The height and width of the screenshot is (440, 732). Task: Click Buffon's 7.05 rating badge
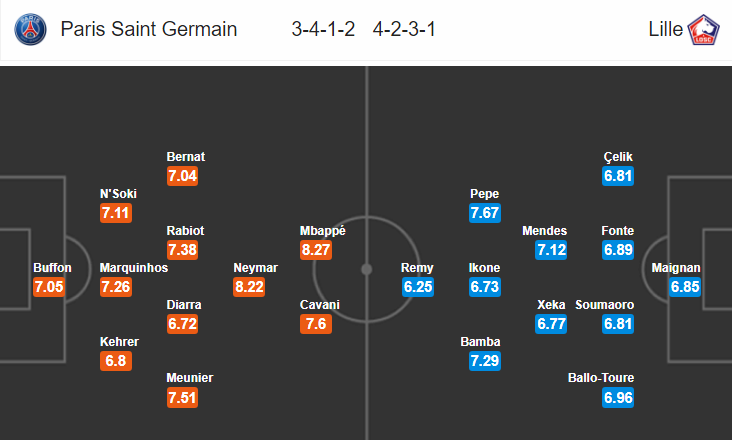pyautogui.click(x=49, y=286)
